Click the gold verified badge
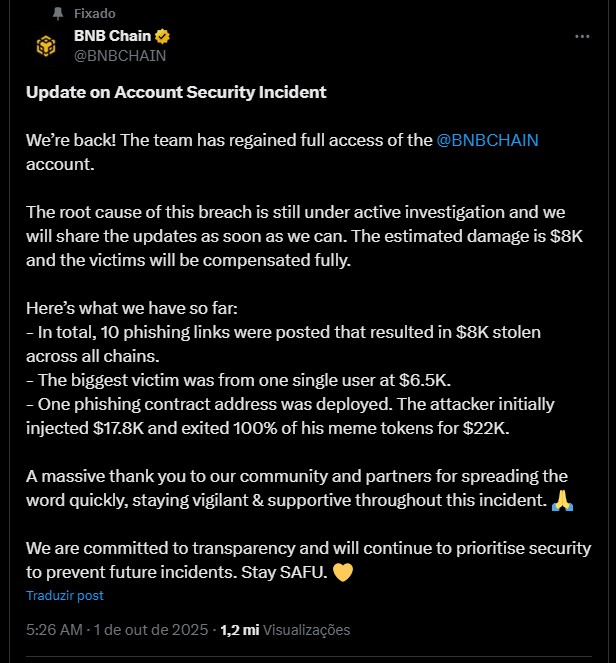 coord(162,37)
